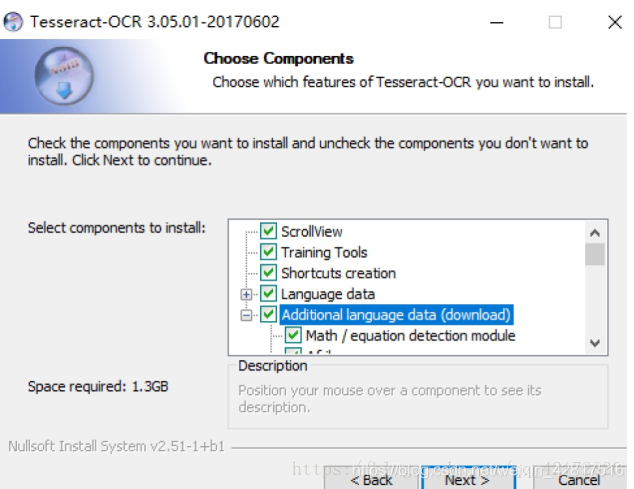The width and height of the screenshot is (634, 489).
Task: Go back with the < Back button
Action: 371,480
